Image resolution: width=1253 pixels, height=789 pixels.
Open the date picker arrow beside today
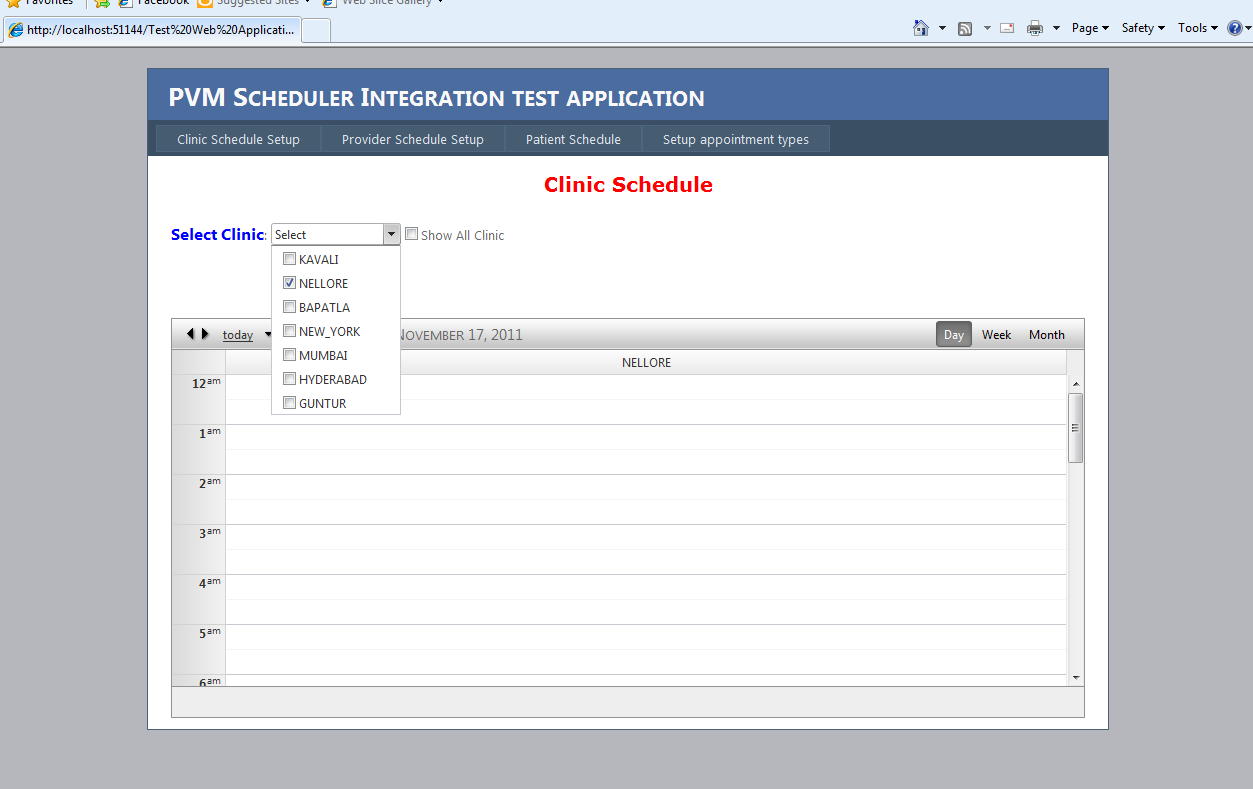(268, 335)
